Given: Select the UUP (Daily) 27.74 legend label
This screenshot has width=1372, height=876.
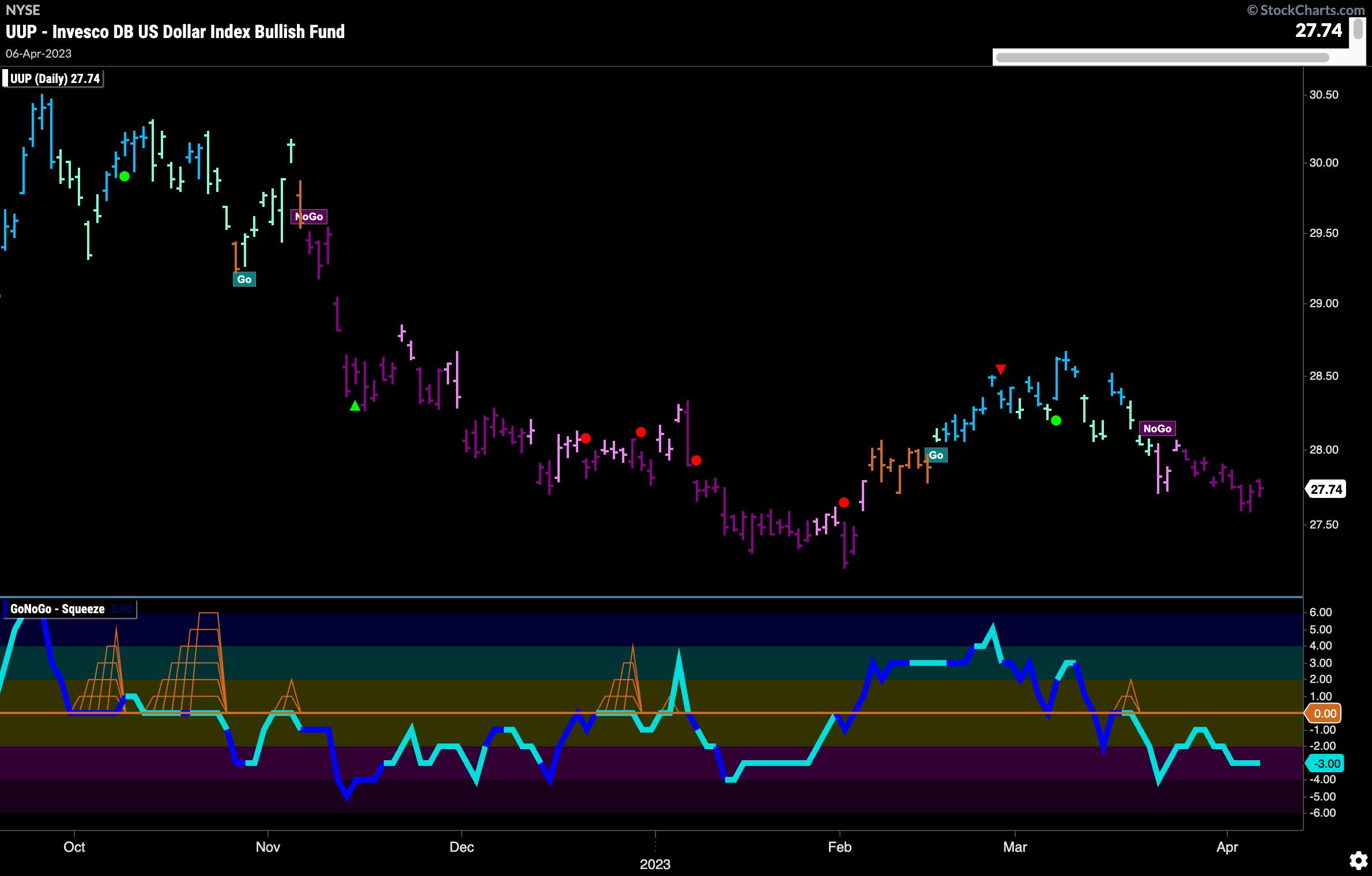Looking at the screenshot, I should (x=54, y=79).
